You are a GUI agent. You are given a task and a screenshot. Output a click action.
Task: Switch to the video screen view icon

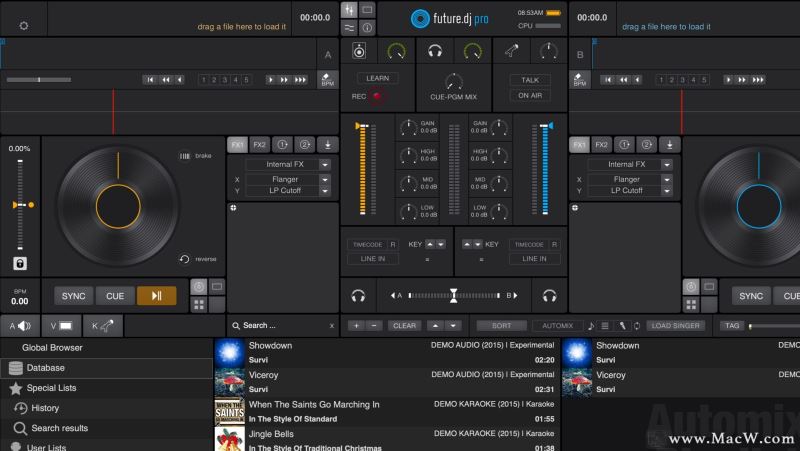(x=367, y=10)
